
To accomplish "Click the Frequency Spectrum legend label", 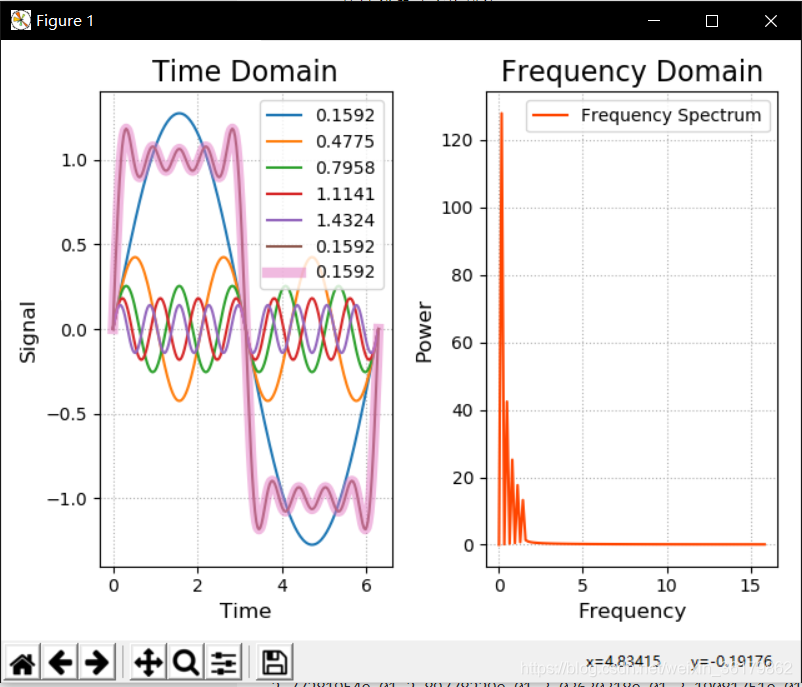I will (671, 116).
